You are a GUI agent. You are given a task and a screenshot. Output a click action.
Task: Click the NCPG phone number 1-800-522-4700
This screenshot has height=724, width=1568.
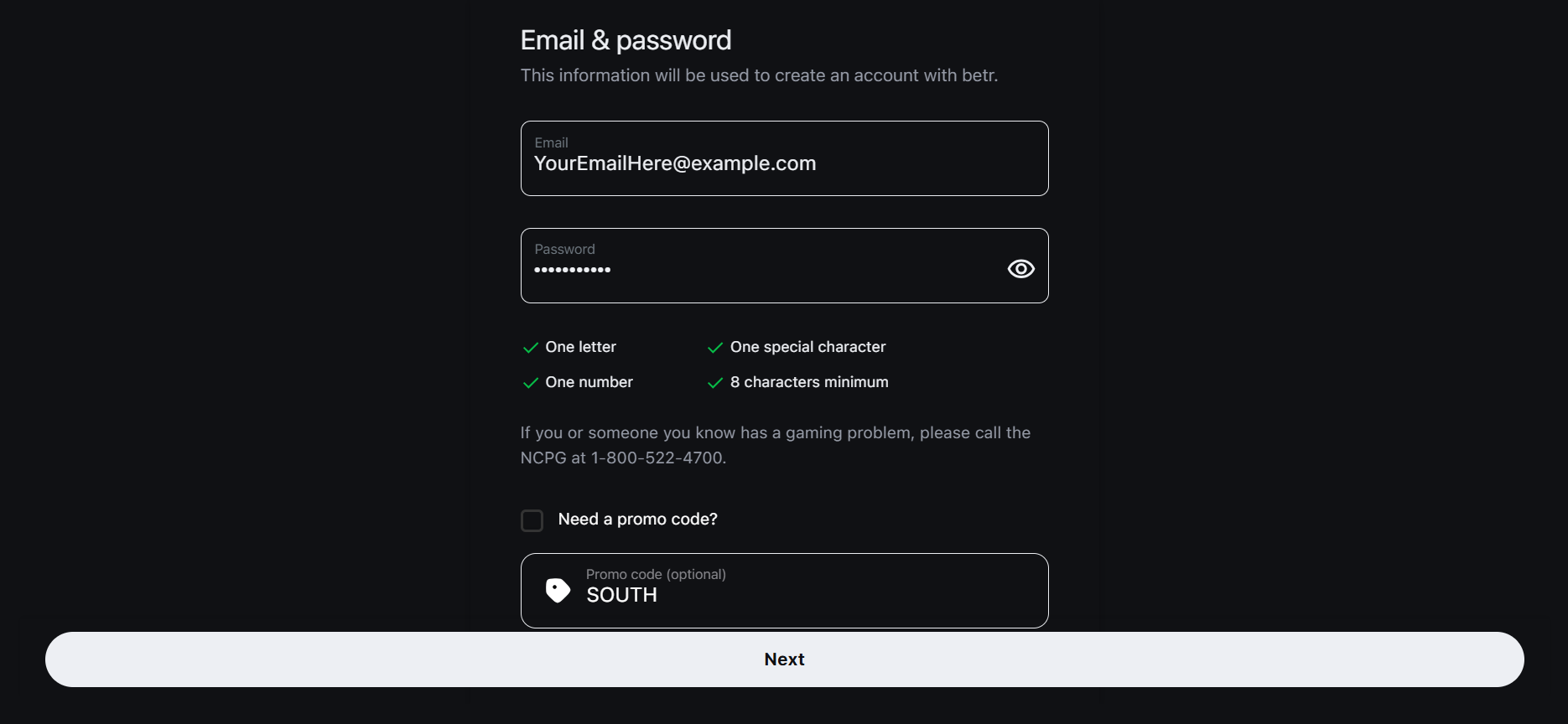tap(657, 458)
